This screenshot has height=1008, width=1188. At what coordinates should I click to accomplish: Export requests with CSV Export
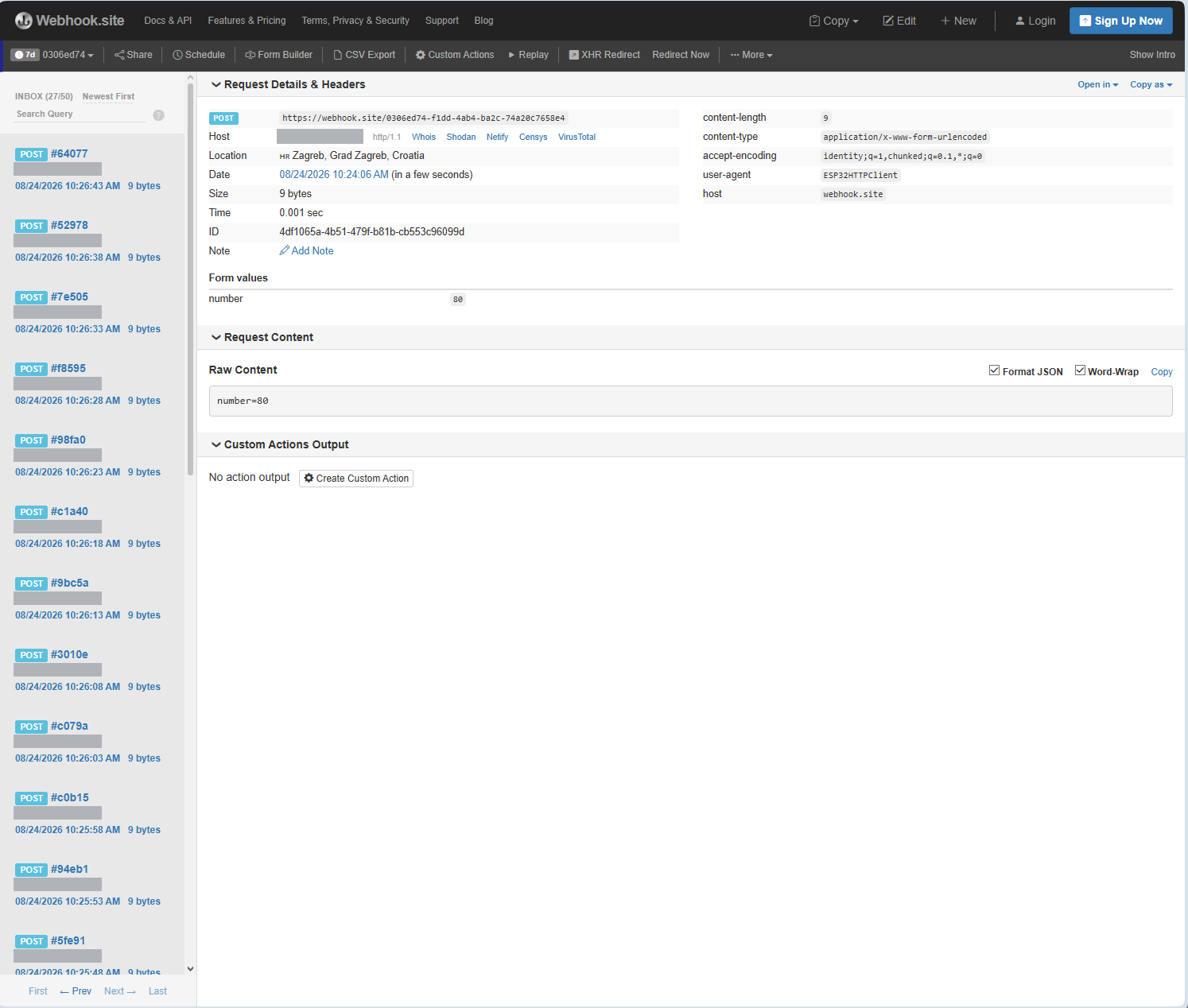[x=364, y=55]
